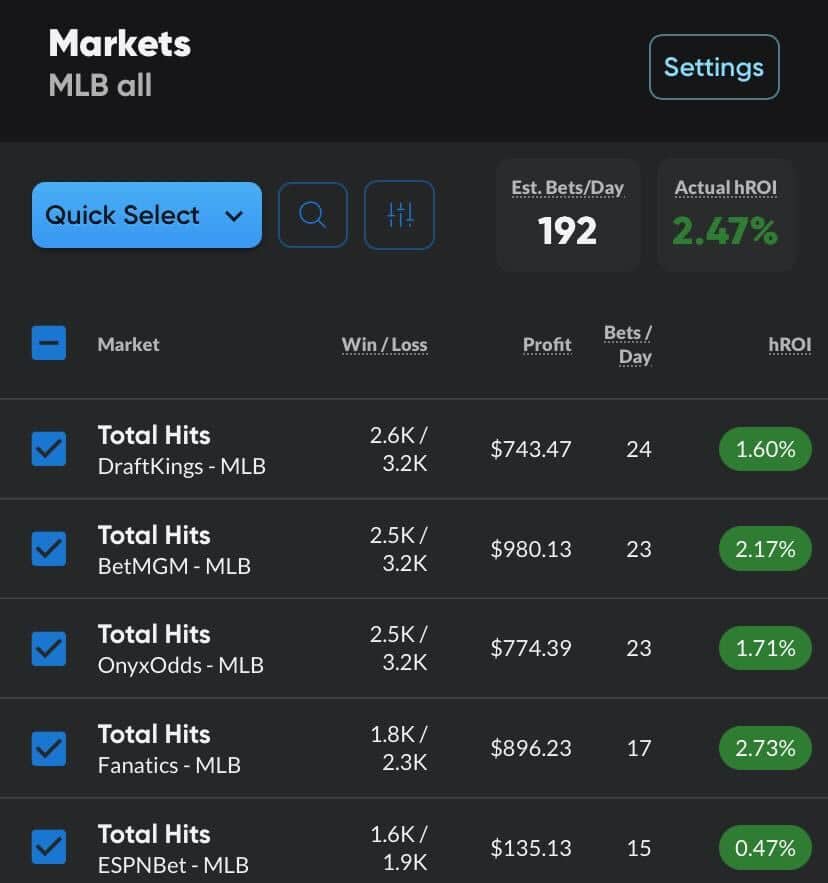Sort by the Bets / Day column header
Screen dimensions: 828x883
628,345
